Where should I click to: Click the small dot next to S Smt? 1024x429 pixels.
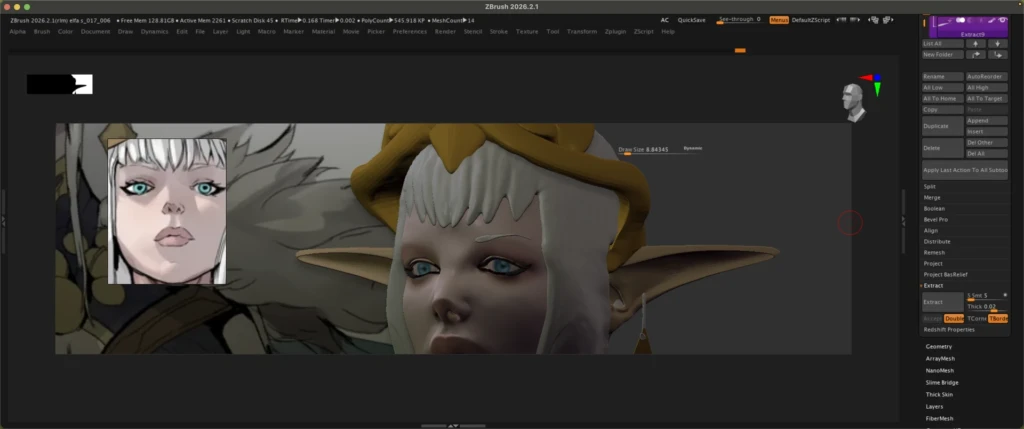click(x=1005, y=295)
